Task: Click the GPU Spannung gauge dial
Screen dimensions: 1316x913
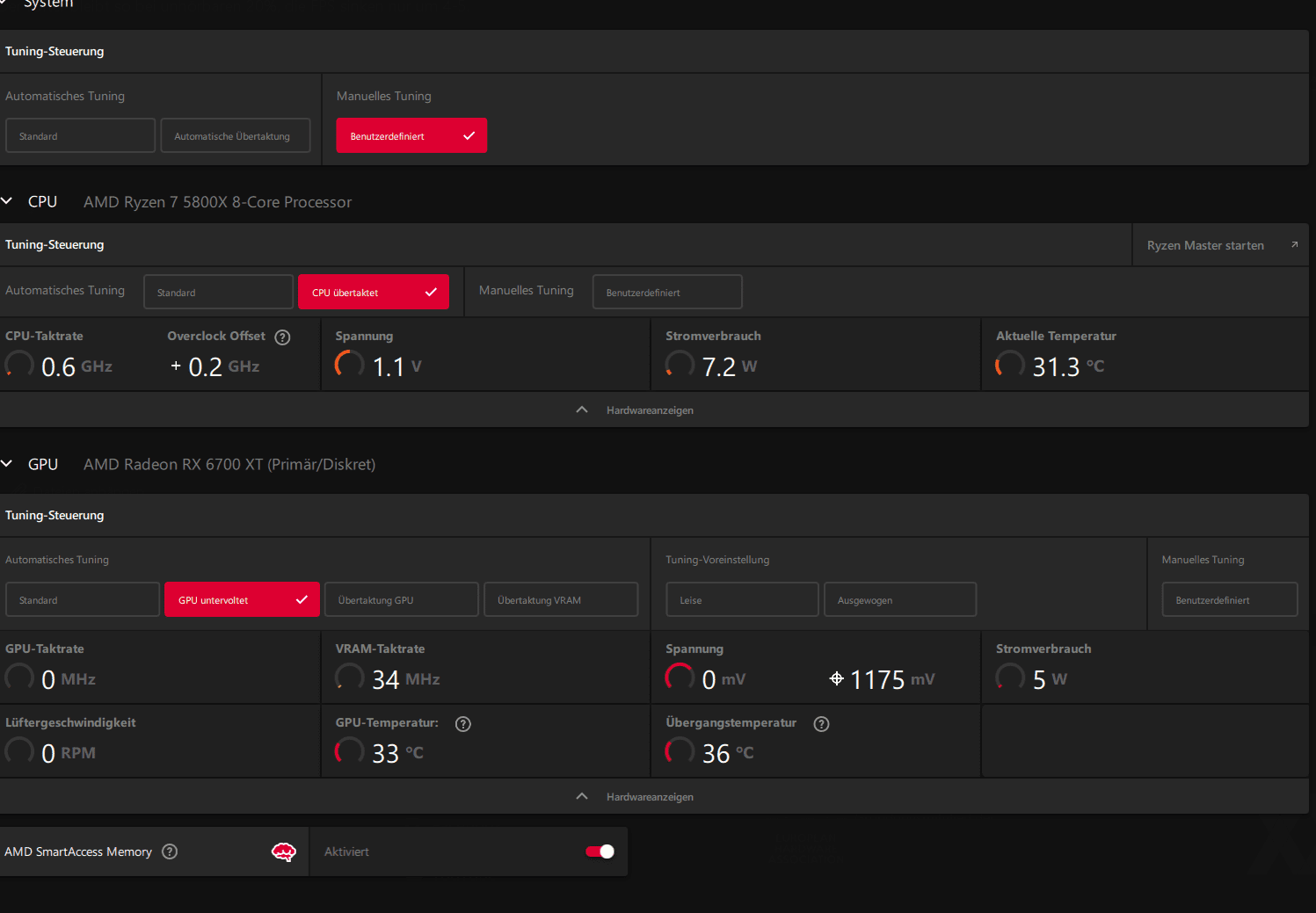Action: 680,677
